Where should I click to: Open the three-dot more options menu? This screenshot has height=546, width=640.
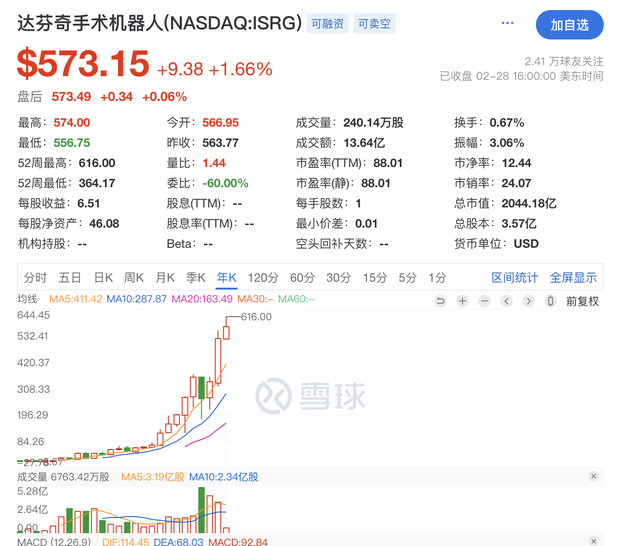(507, 23)
